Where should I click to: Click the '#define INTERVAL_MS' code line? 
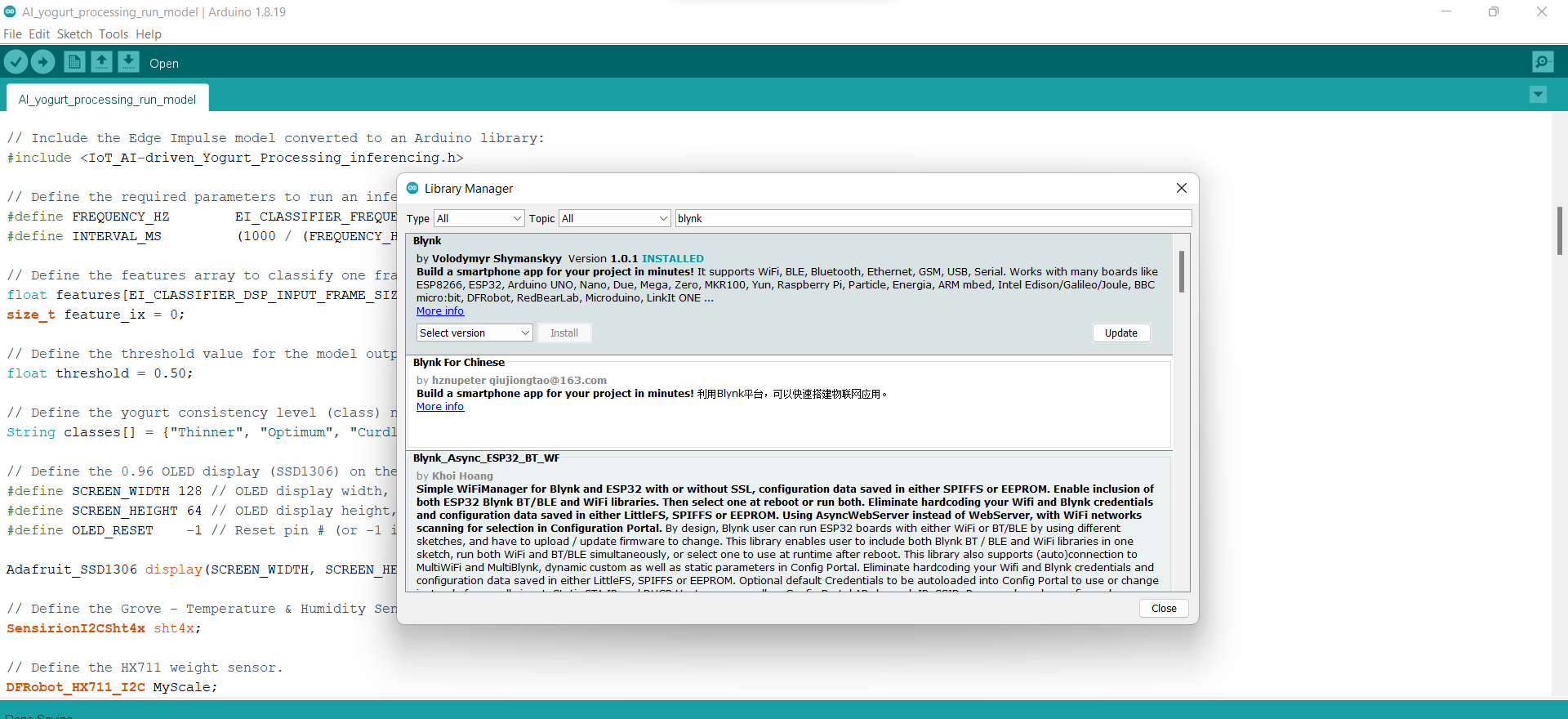(201, 236)
